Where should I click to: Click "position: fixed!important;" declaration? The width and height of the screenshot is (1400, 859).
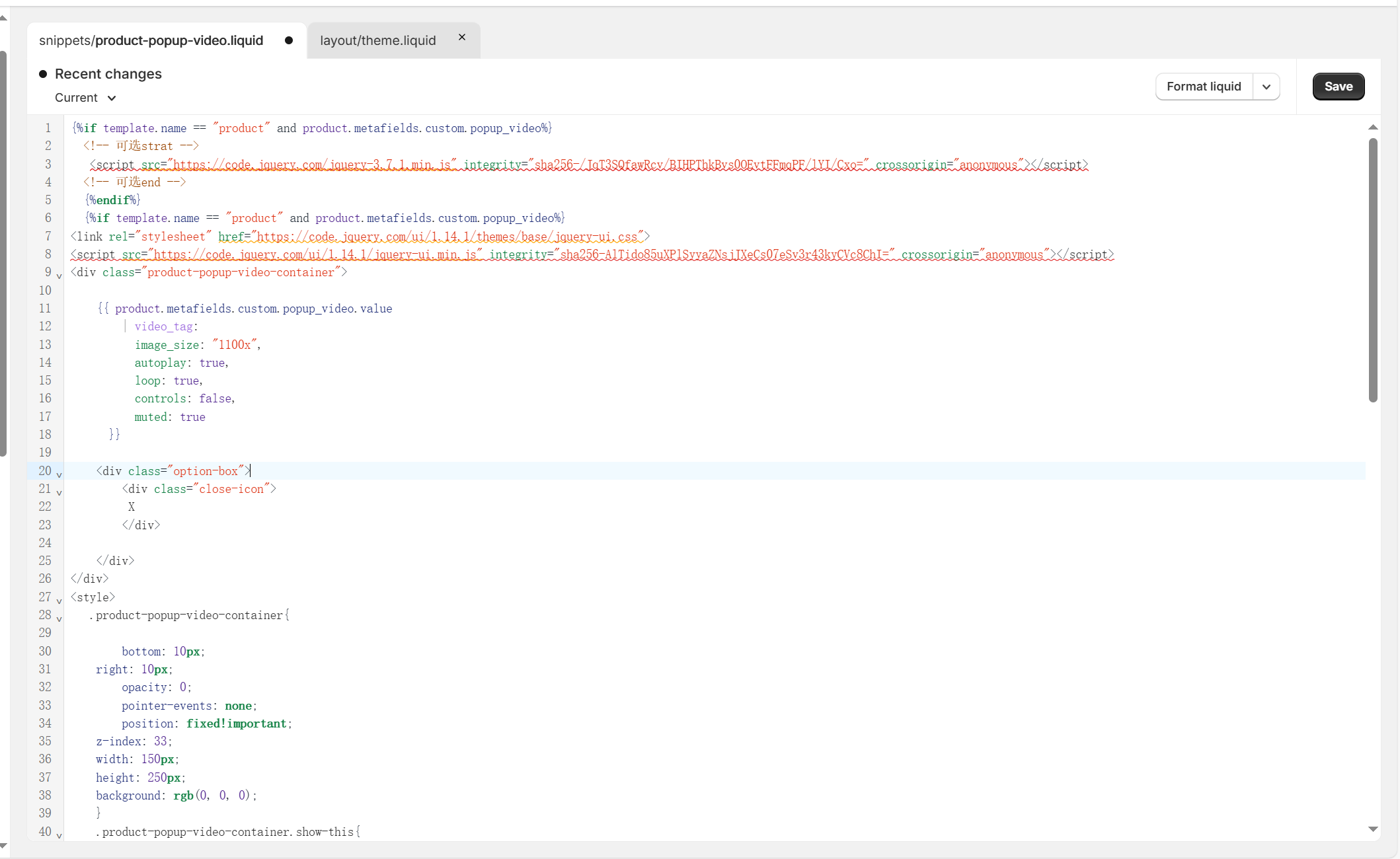pos(206,724)
